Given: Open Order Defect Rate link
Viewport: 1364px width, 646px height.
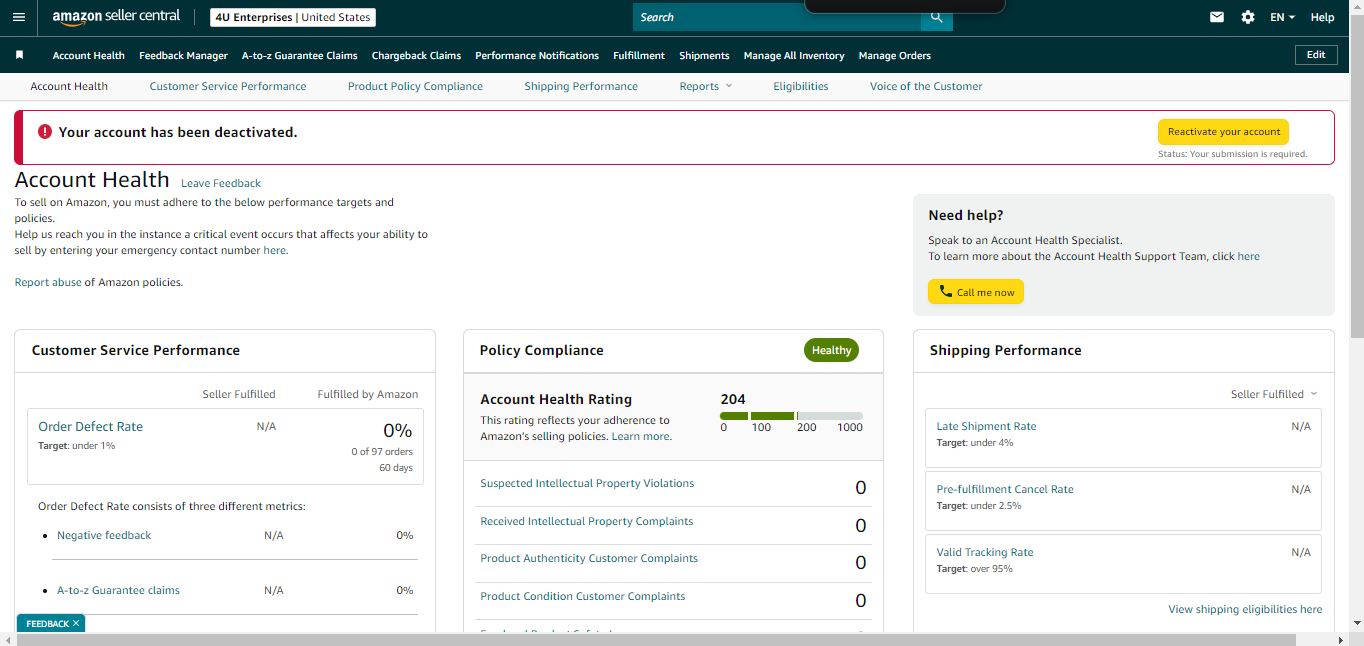Looking at the screenshot, I should (x=90, y=426).
